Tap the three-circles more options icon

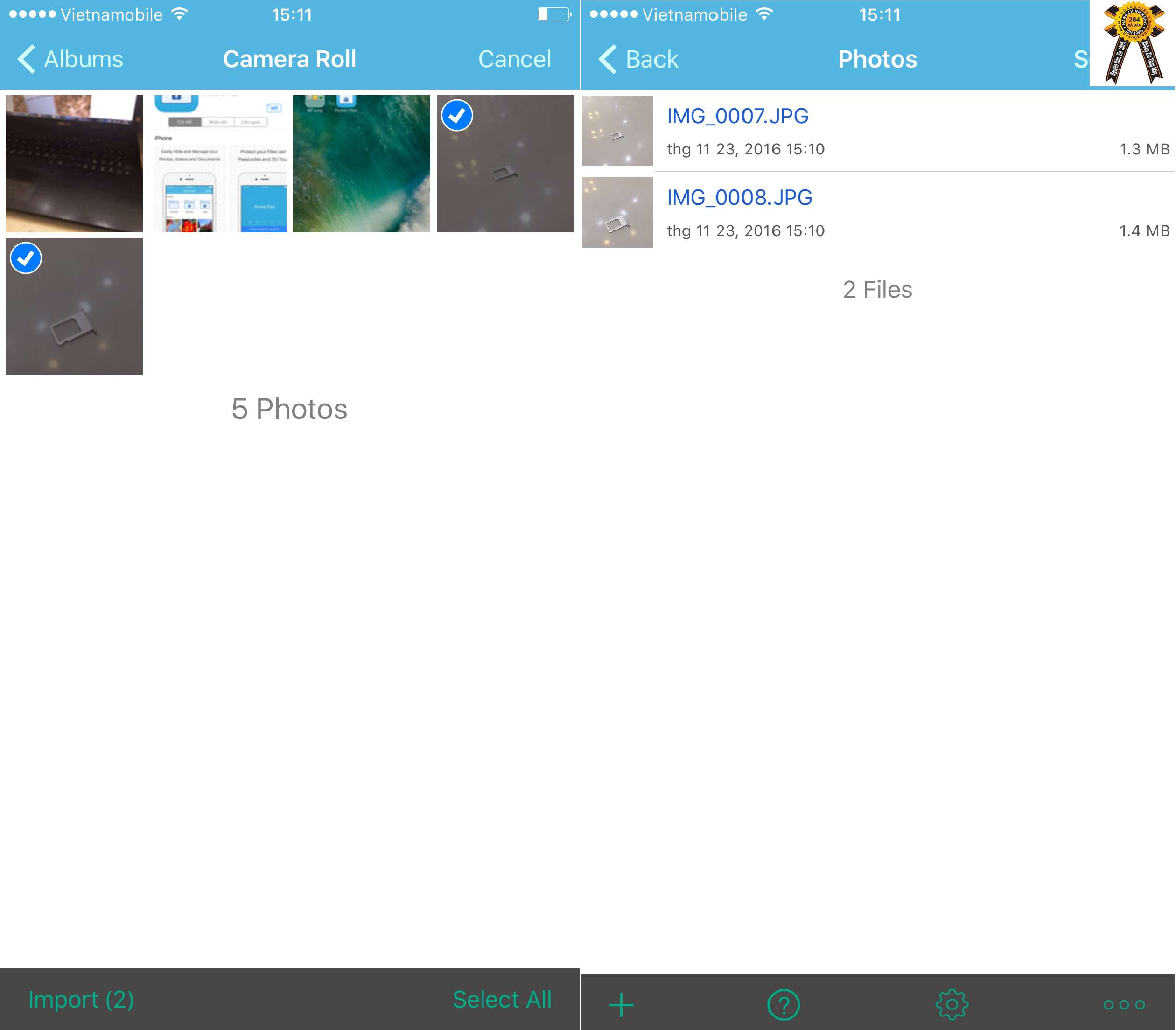(1124, 1005)
